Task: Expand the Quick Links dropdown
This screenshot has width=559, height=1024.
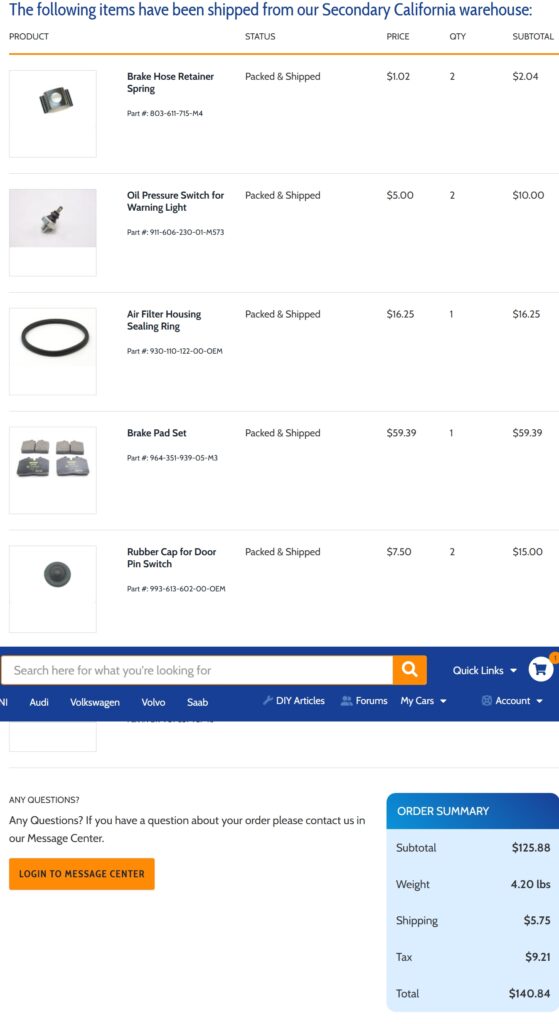Action: click(x=485, y=670)
